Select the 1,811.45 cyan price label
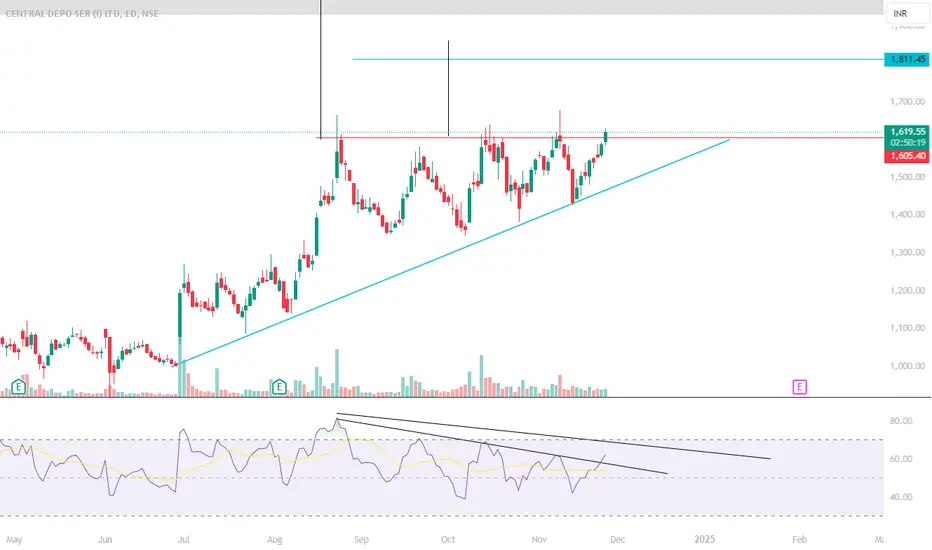Screen dimensions: 932x550 906,59
